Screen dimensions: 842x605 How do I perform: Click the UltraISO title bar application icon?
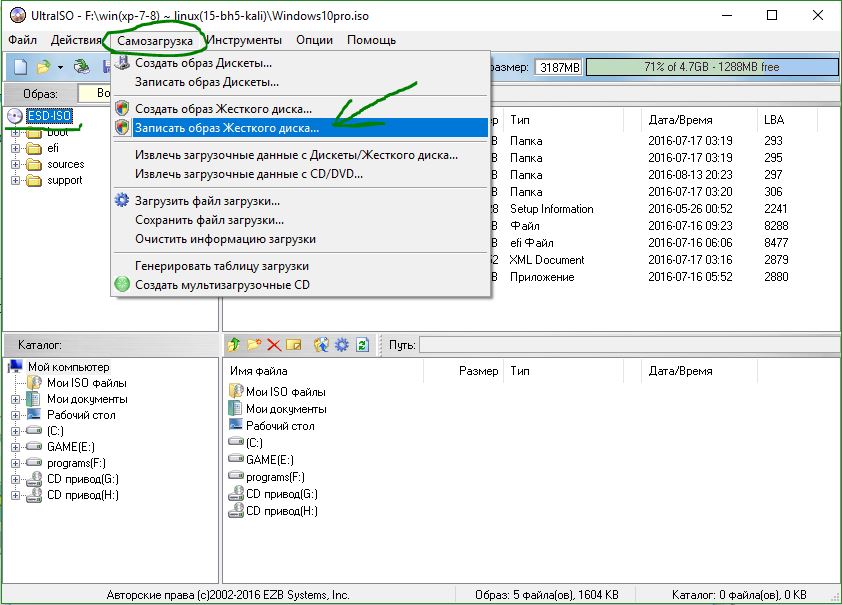[18, 15]
